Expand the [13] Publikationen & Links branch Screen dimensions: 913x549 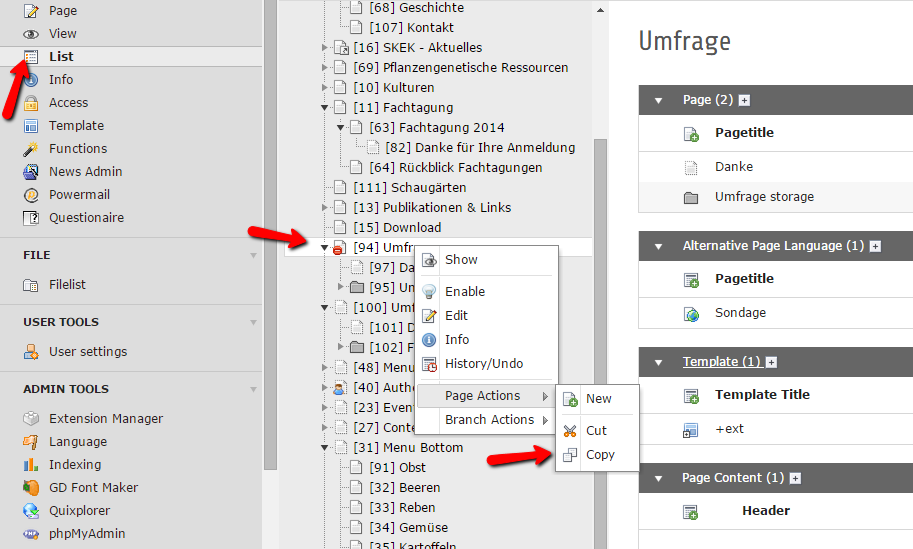[325, 208]
